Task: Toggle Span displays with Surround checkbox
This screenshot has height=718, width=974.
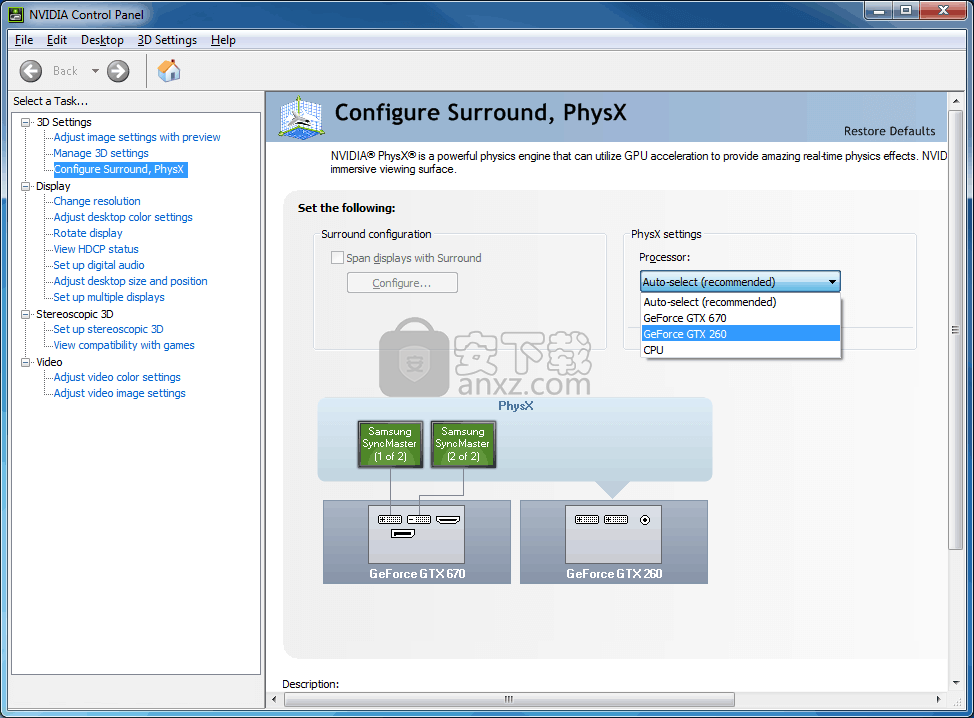Action: [337, 258]
